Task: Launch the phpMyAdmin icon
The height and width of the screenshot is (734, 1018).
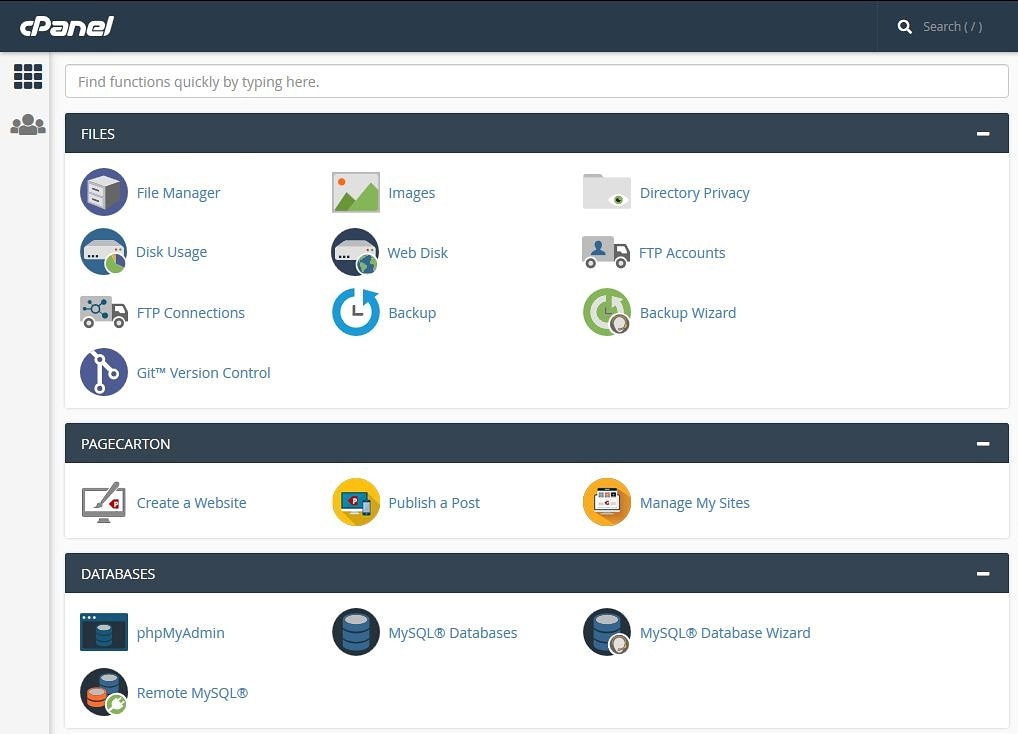Action: click(x=104, y=632)
